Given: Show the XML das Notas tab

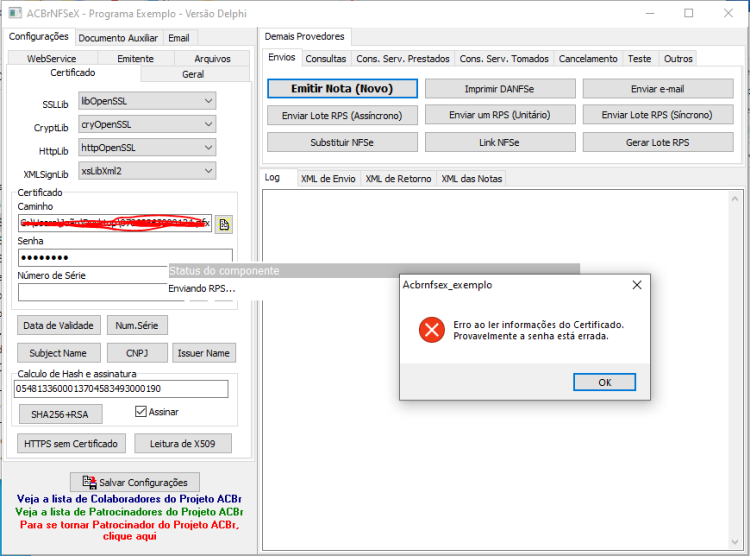Looking at the screenshot, I should click(x=472, y=178).
